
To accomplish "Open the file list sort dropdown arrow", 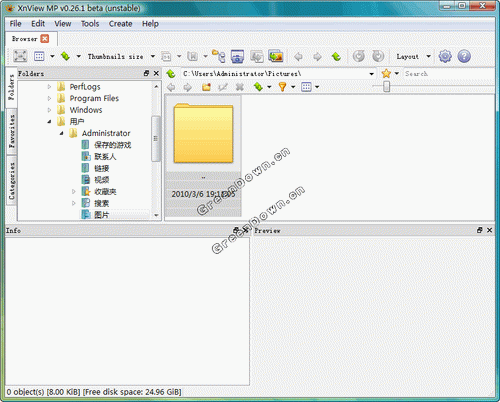I will [x=269, y=87].
